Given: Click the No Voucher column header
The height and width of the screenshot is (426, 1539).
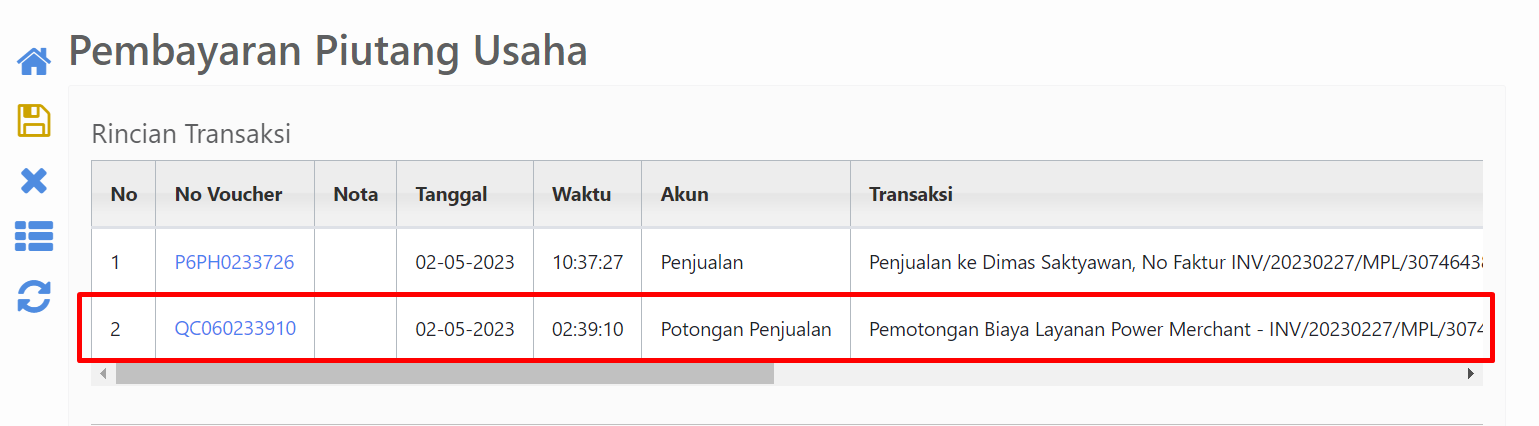Looking at the screenshot, I should click(228, 194).
